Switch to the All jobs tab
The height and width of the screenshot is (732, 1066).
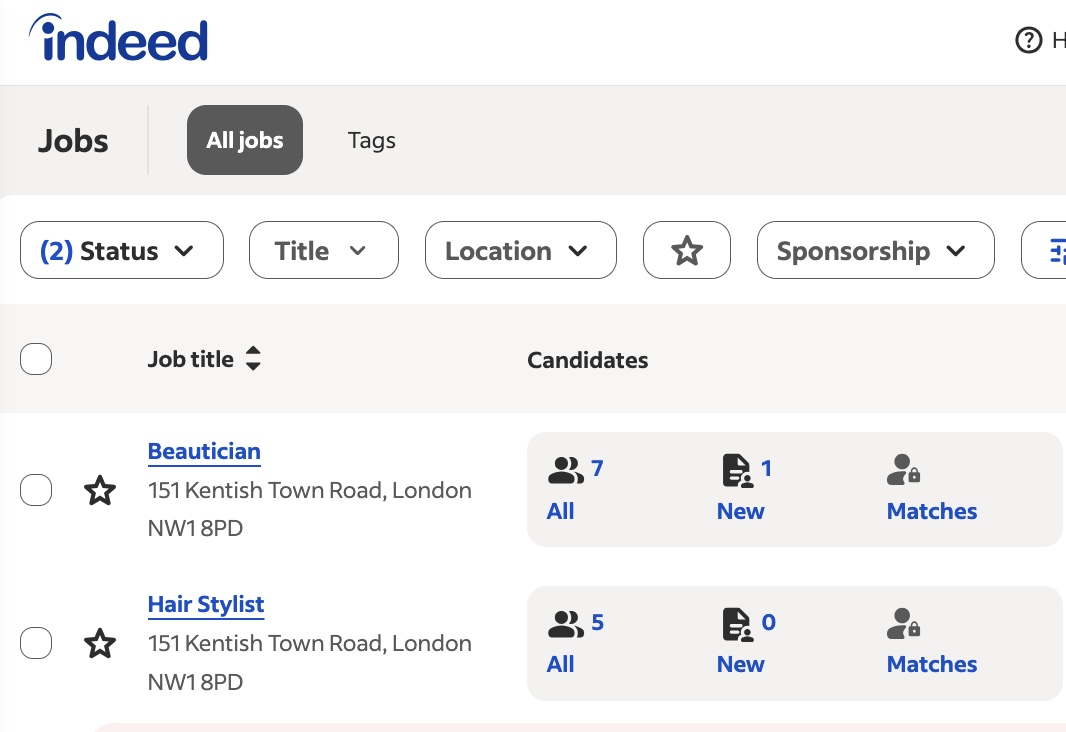click(245, 140)
